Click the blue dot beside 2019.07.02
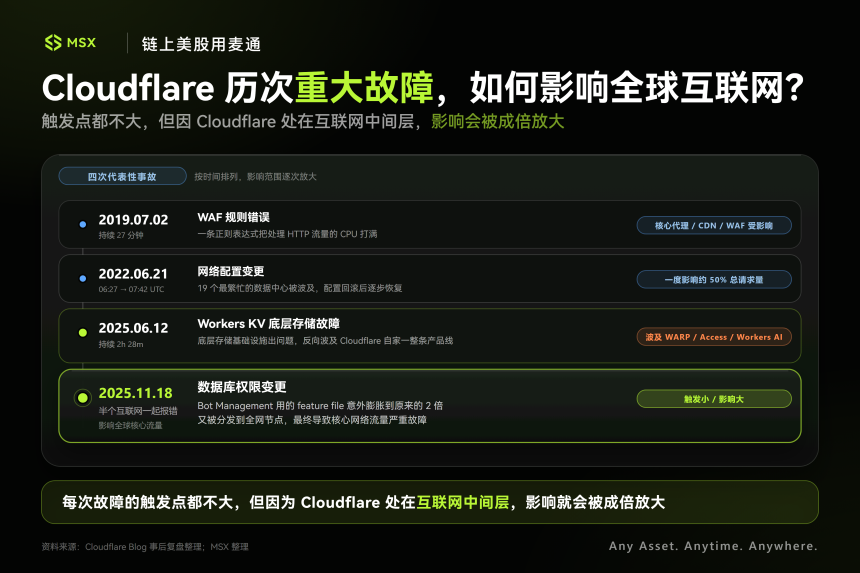This screenshot has width=860, height=573. pyautogui.click(x=83, y=224)
